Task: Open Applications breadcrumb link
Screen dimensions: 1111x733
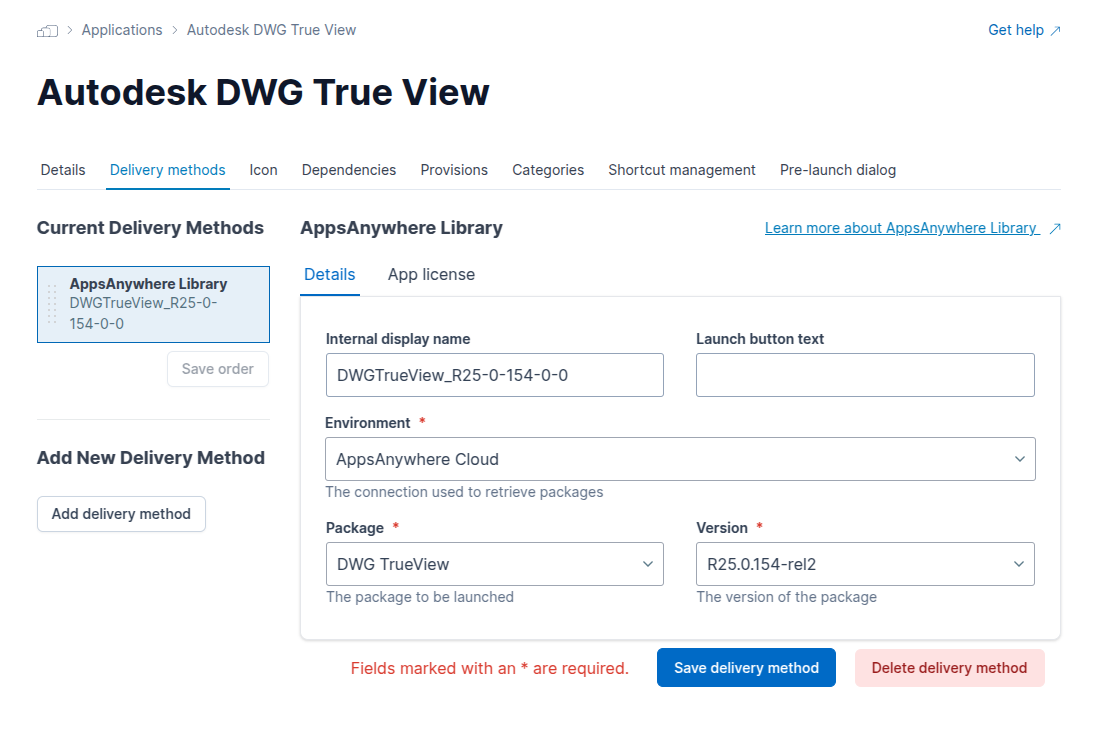Action: point(122,30)
